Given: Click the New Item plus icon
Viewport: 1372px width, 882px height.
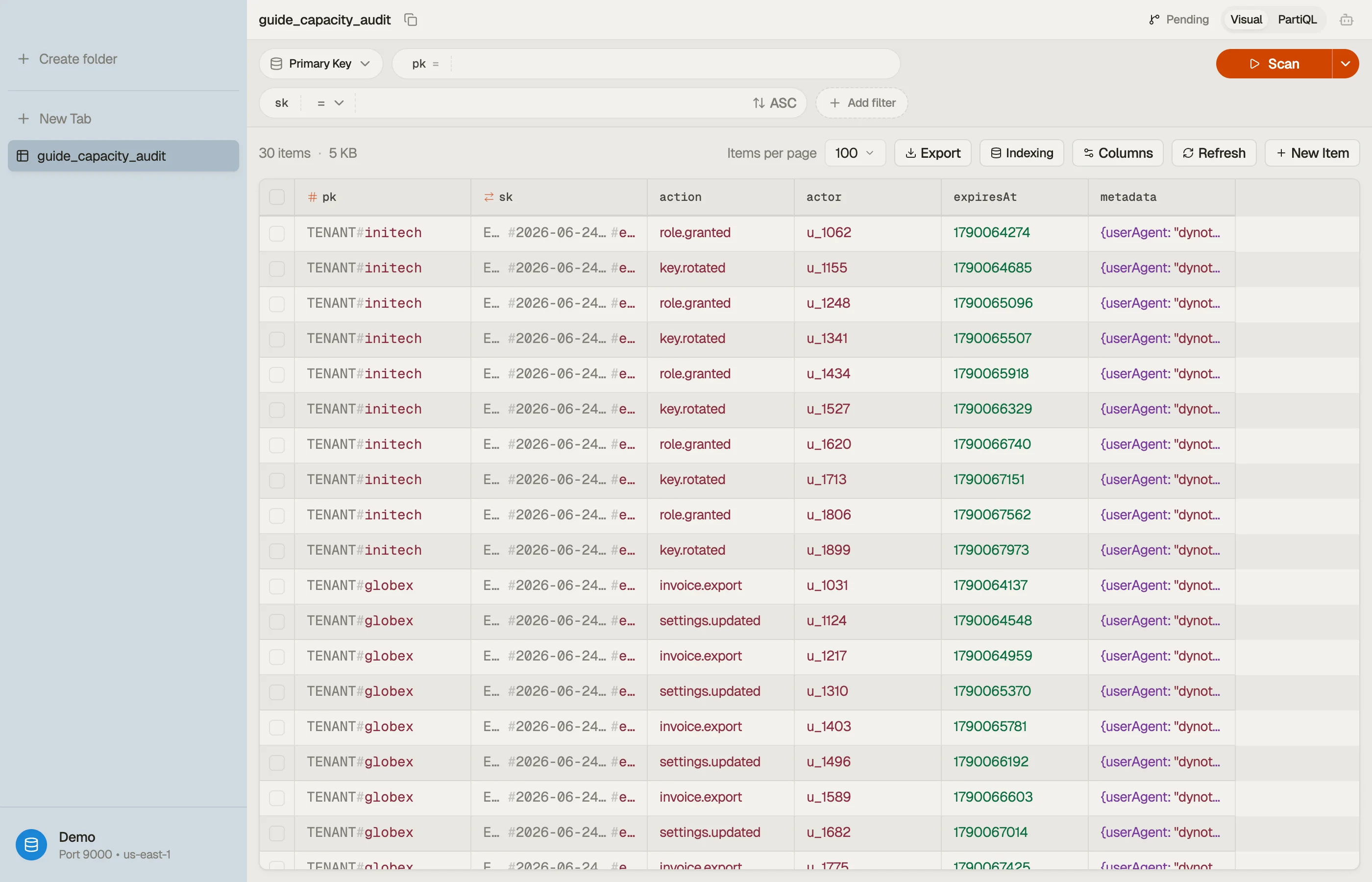Looking at the screenshot, I should point(1281,153).
